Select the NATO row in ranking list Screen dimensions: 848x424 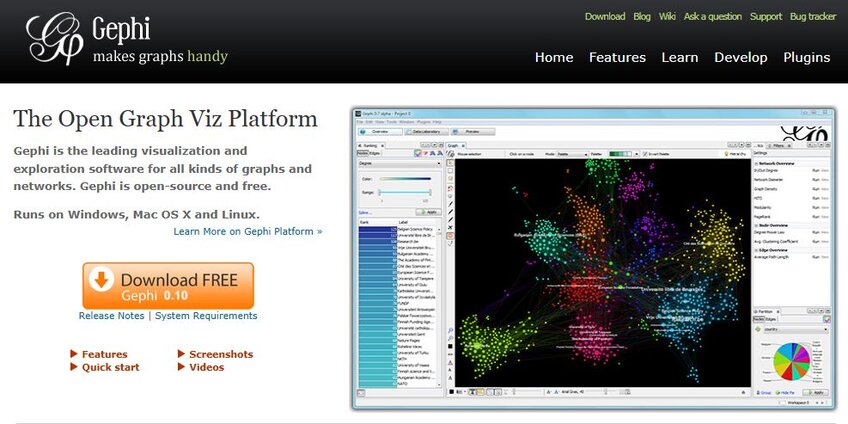click(x=398, y=383)
